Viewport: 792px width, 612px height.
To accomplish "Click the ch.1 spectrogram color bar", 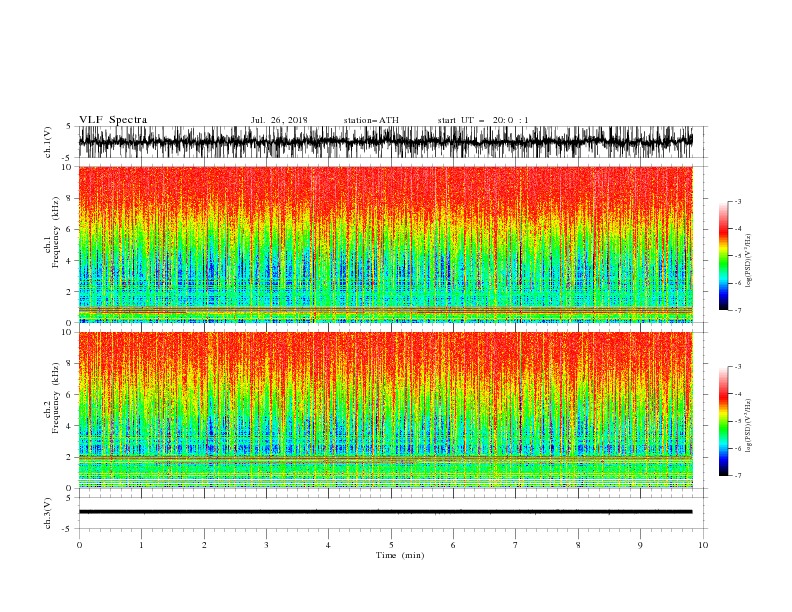I will point(723,256).
